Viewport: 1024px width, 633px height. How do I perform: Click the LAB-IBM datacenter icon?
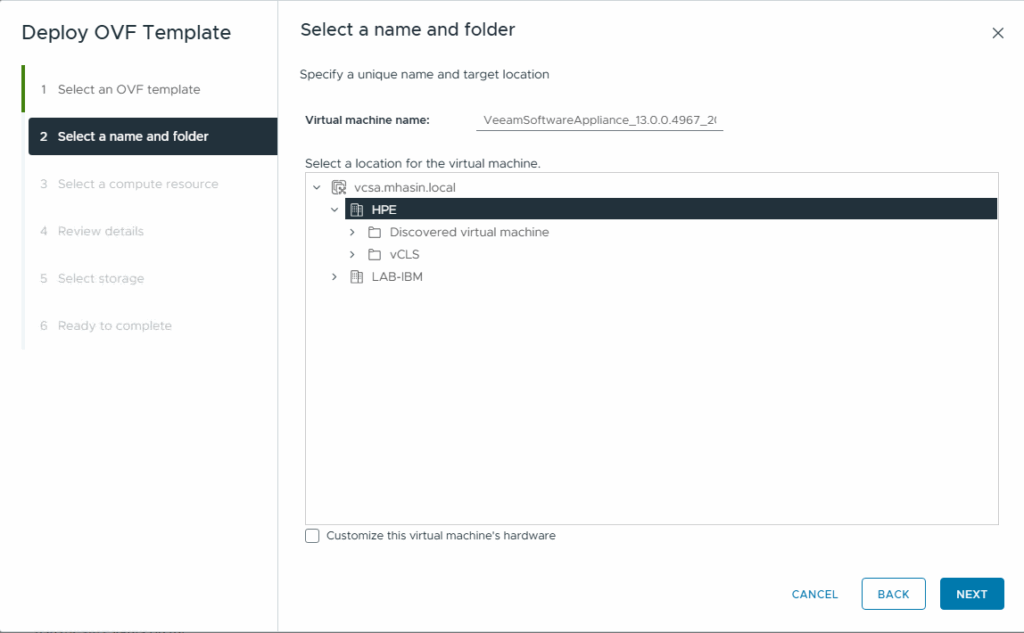coord(356,277)
